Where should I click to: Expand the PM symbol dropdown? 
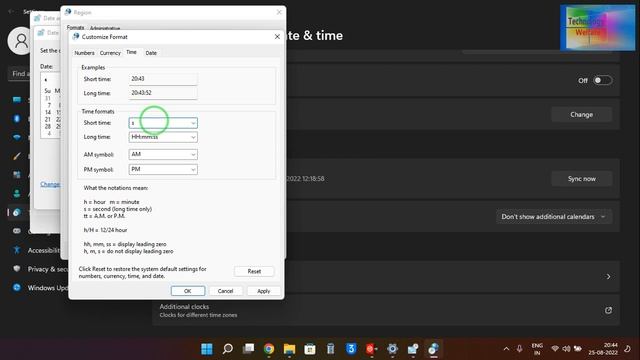point(163,169)
